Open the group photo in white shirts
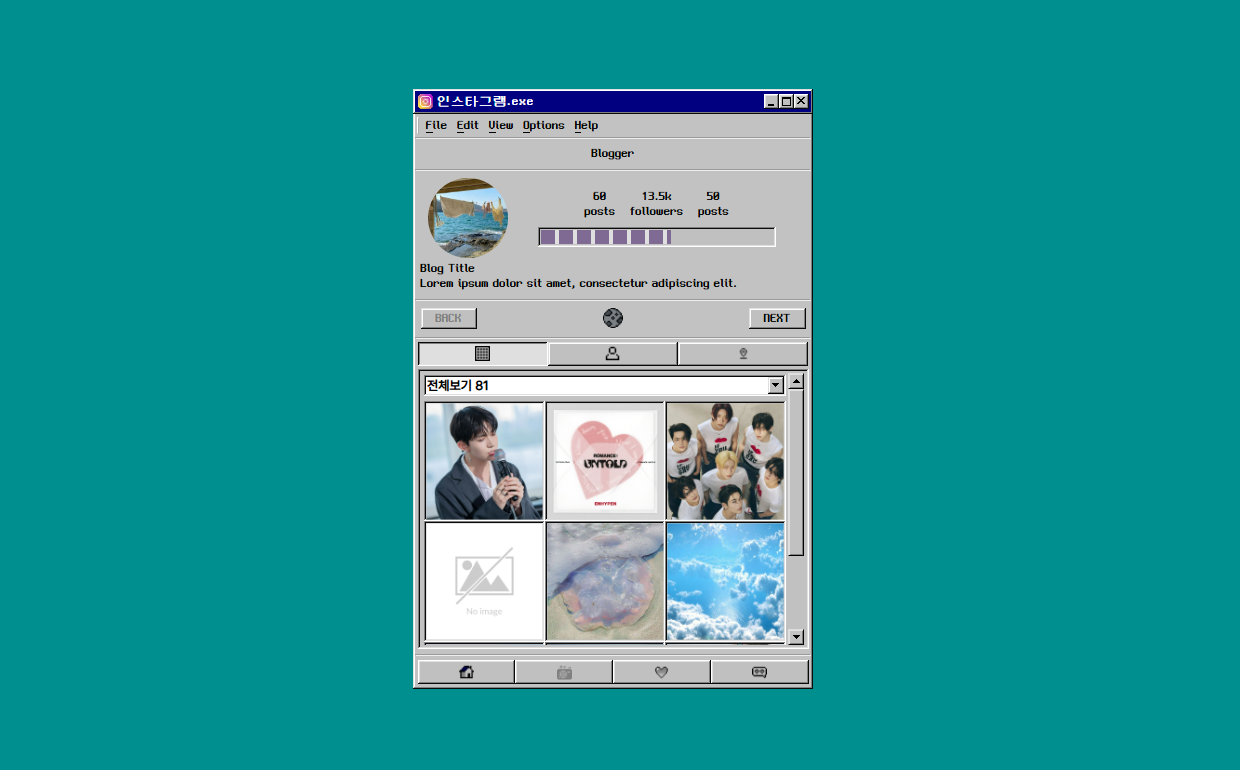The height and width of the screenshot is (770, 1240). point(725,461)
